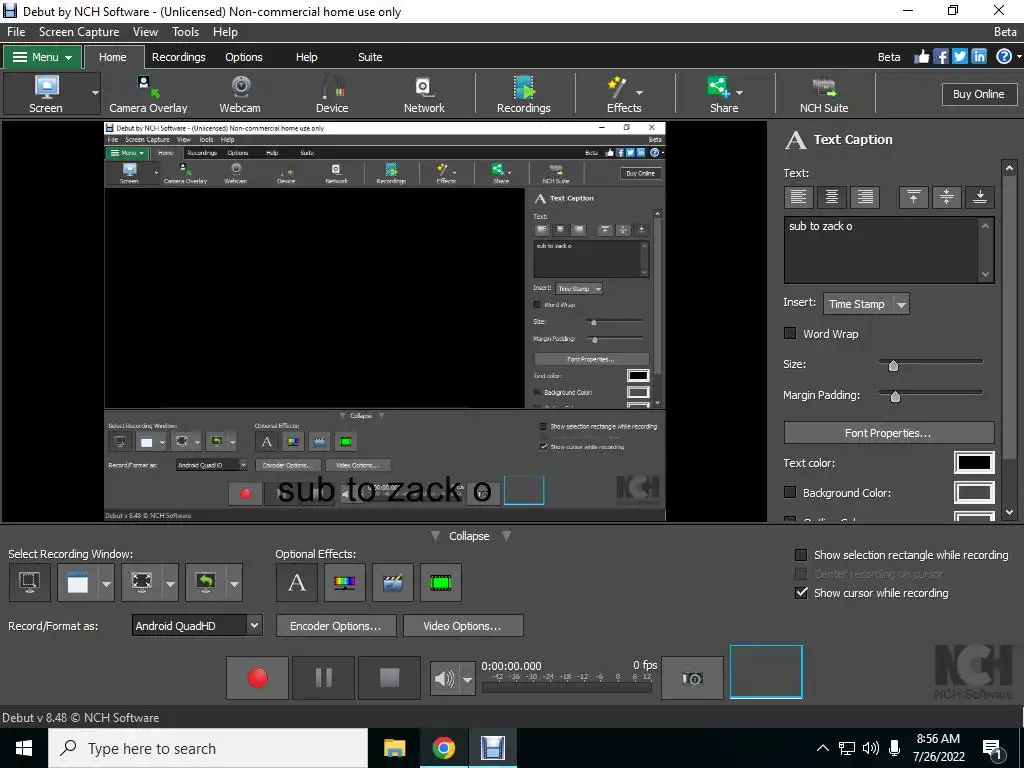
Task: Open the Watermark effect icon
Action: pos(392,582)
